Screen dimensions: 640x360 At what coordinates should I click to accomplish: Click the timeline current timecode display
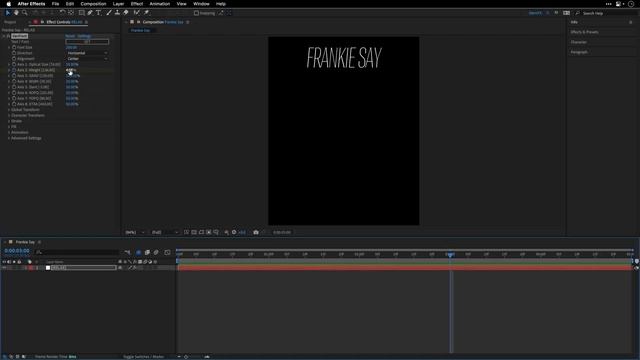tap(17, 251)
